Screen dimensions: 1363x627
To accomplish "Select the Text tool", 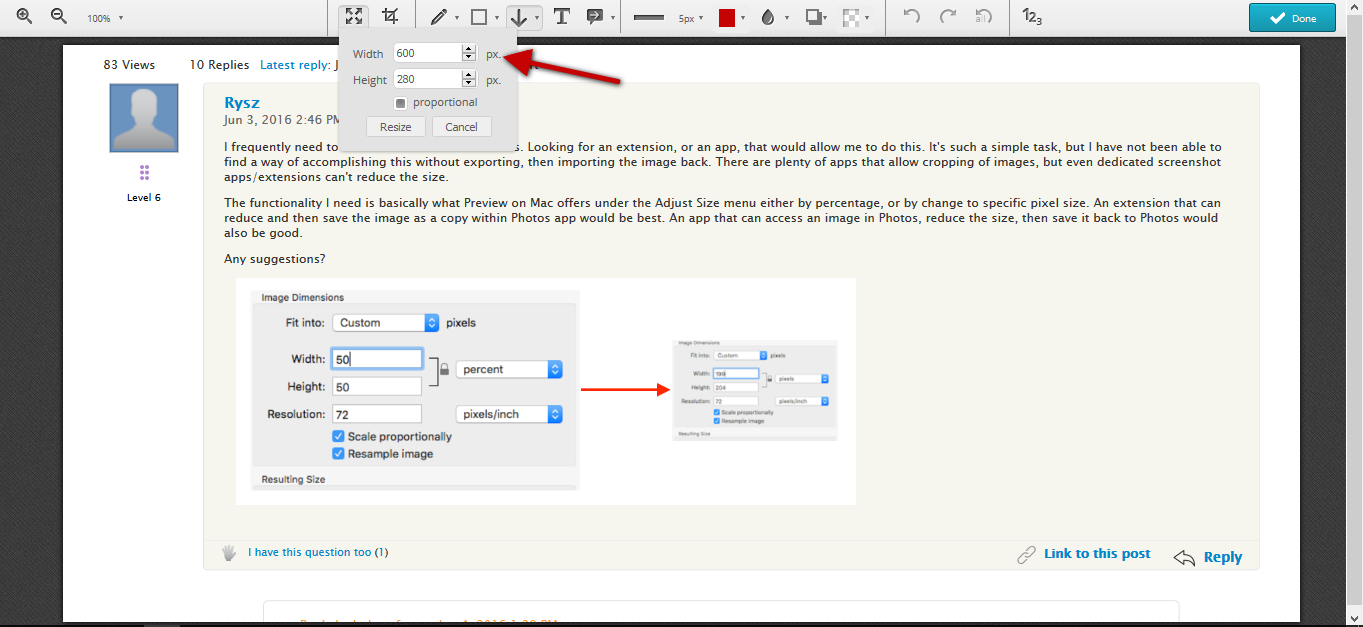I will point(562,17).
